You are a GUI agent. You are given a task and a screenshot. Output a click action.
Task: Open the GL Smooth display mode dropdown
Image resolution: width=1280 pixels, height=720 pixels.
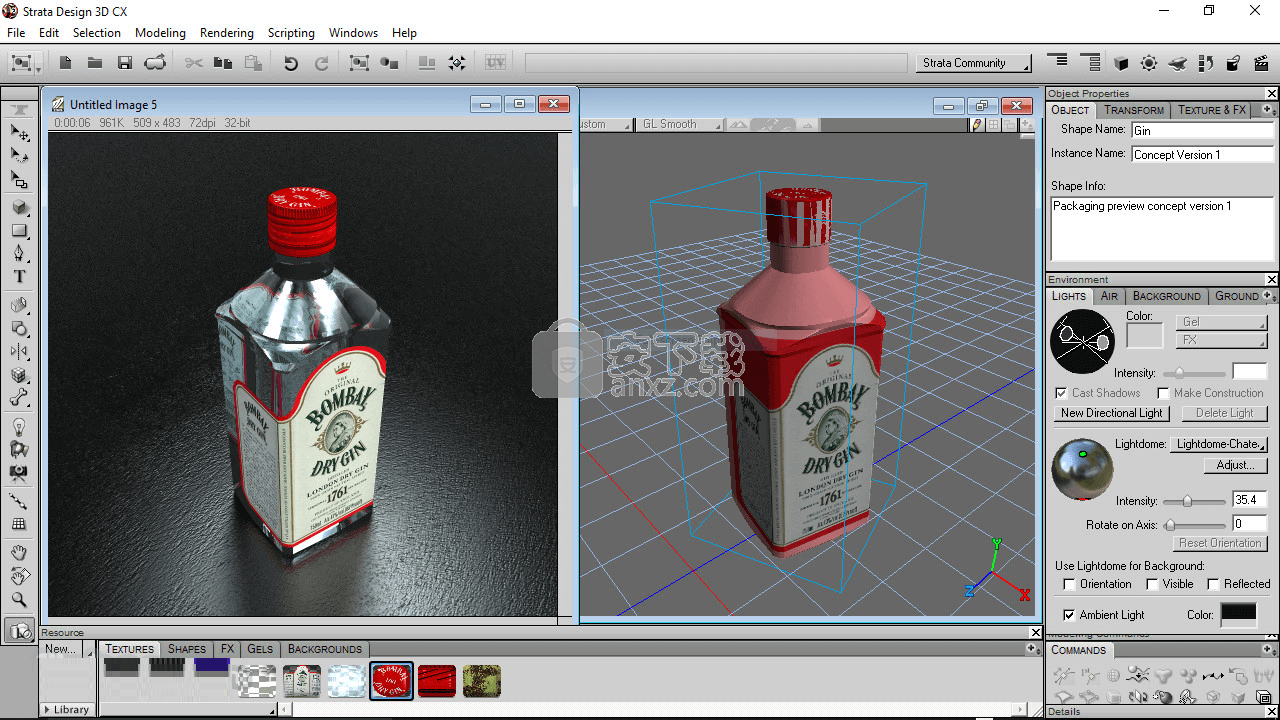[680, 125]
